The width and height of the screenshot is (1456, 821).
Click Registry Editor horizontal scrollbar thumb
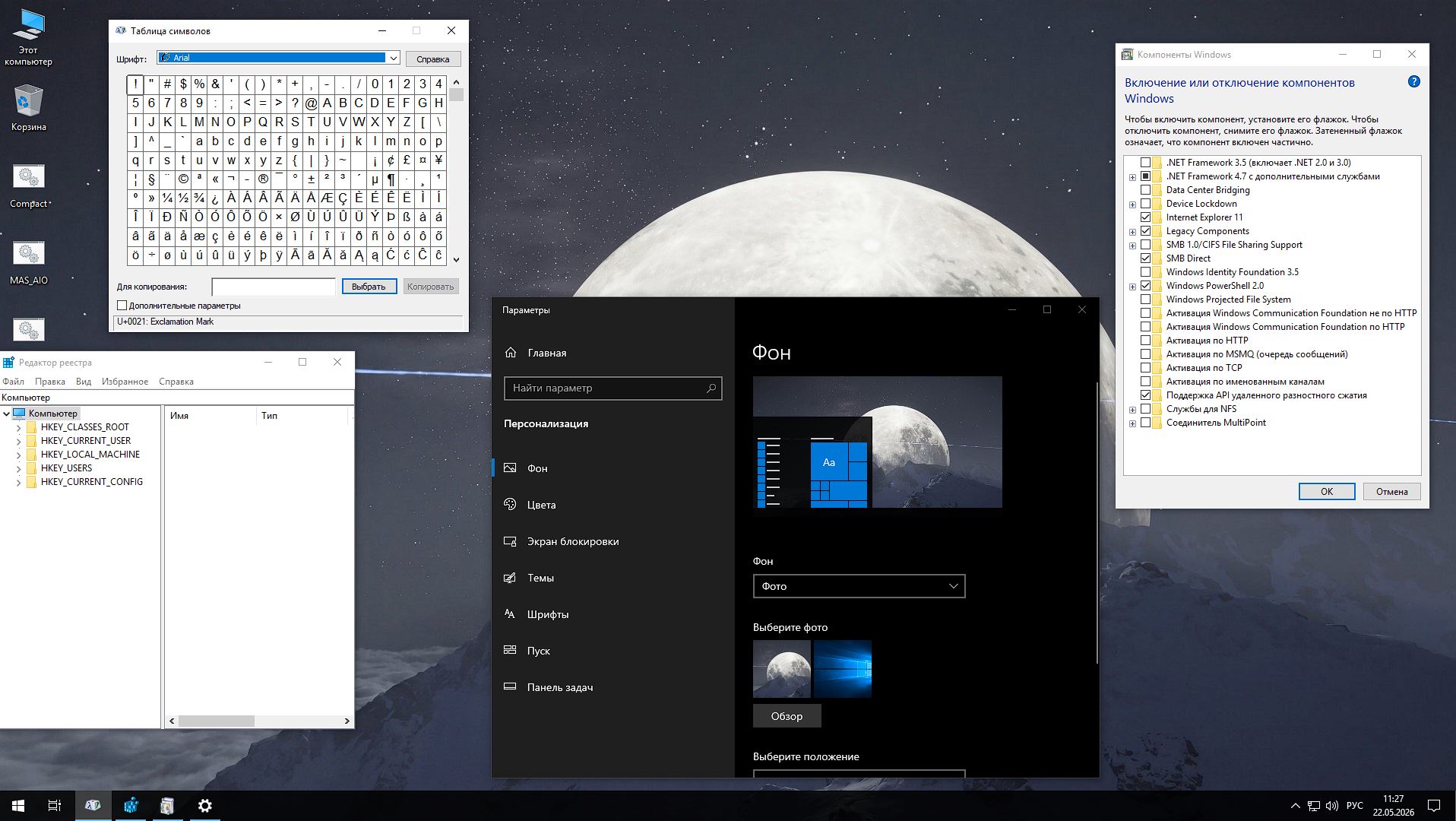(217, 721)
